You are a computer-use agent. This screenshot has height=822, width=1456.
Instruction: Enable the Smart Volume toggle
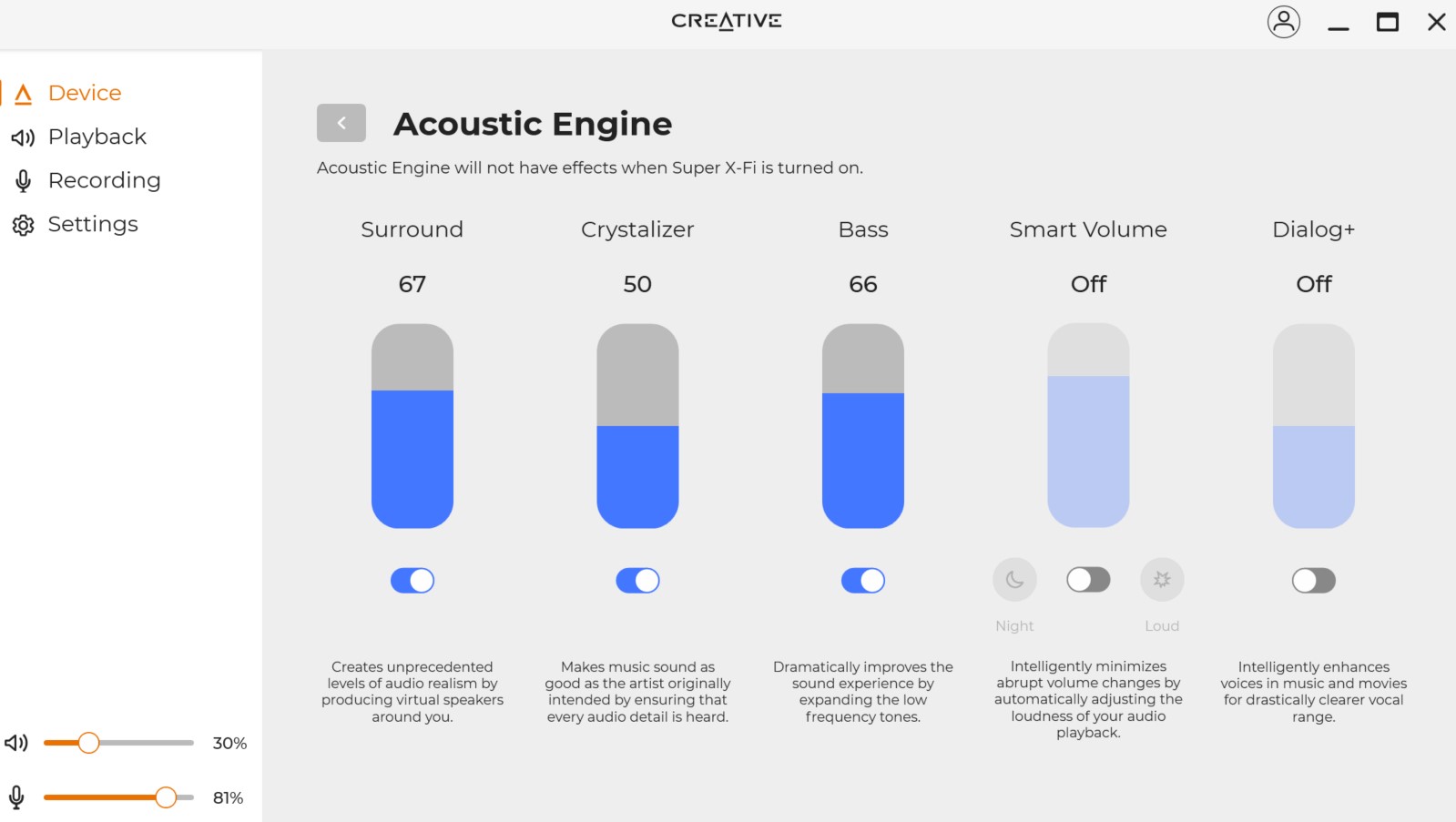pos(1088,580)
